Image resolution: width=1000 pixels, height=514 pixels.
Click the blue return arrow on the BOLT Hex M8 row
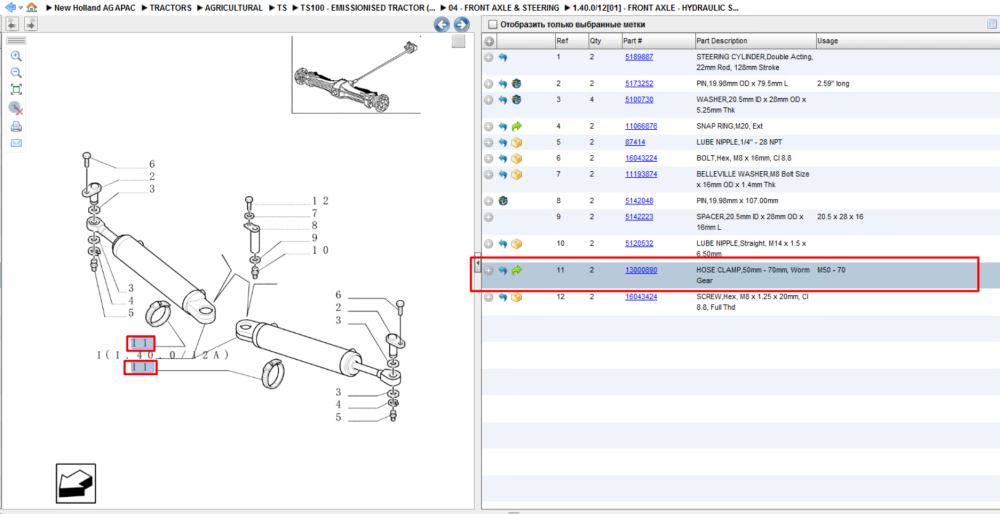tap(503, 159)
